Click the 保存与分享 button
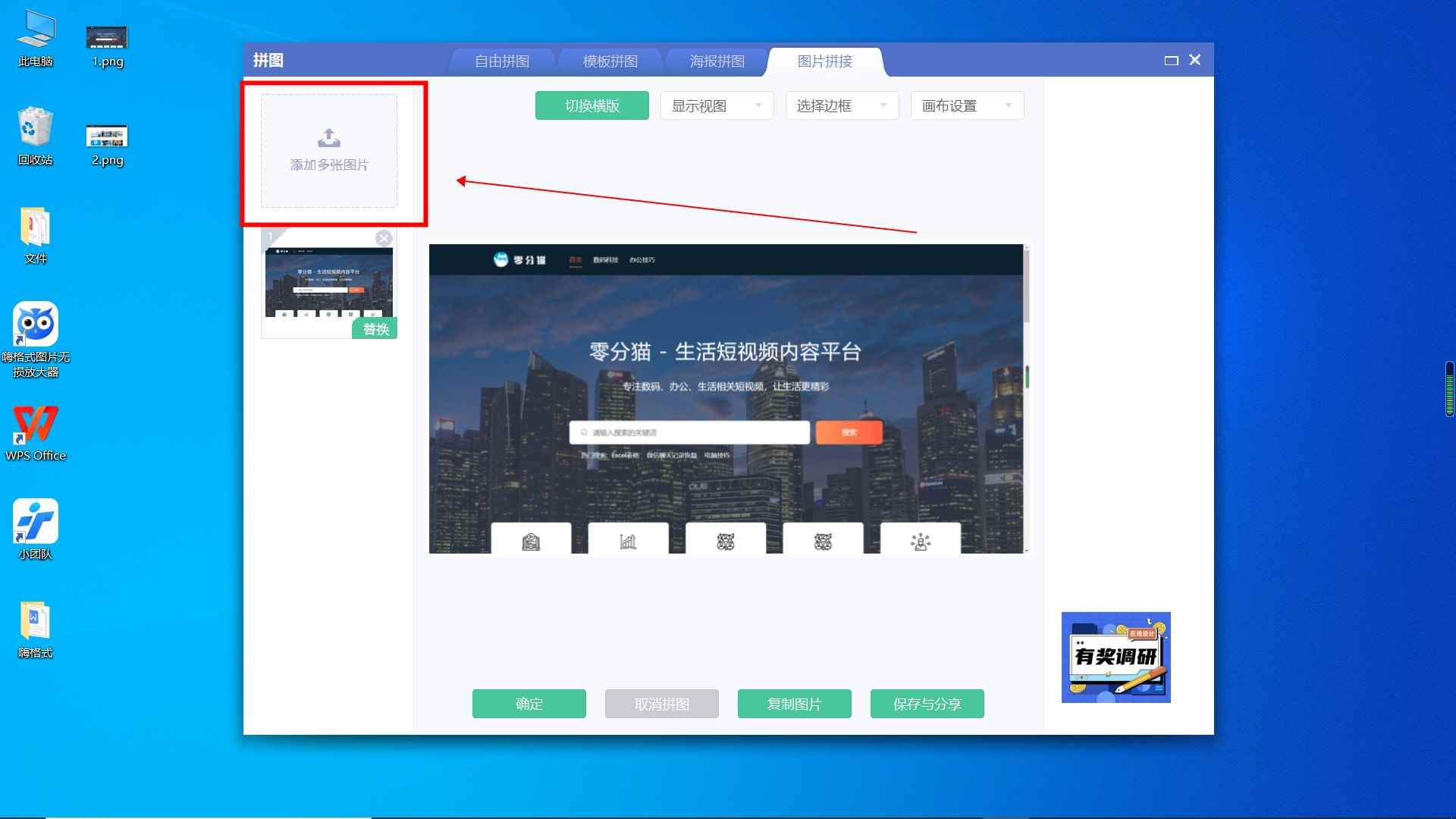 point(927,704)
